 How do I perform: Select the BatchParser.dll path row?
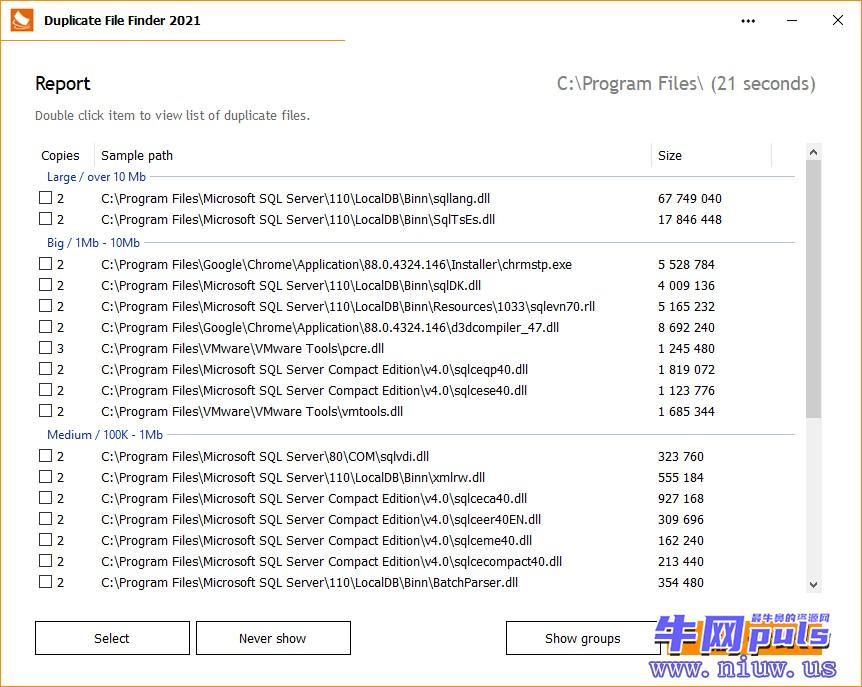pyautogui.click(x=310, y=582)
